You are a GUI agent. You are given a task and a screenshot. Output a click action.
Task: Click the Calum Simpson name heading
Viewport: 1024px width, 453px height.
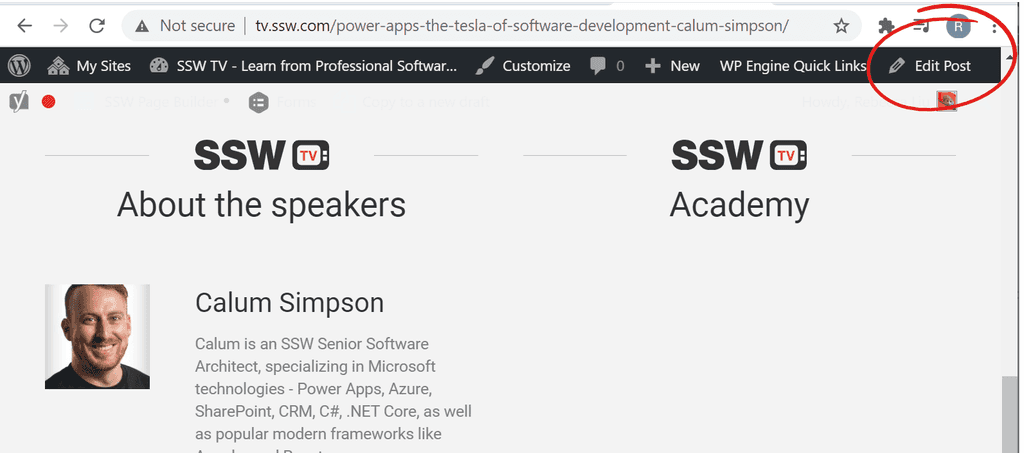[289, 303]
